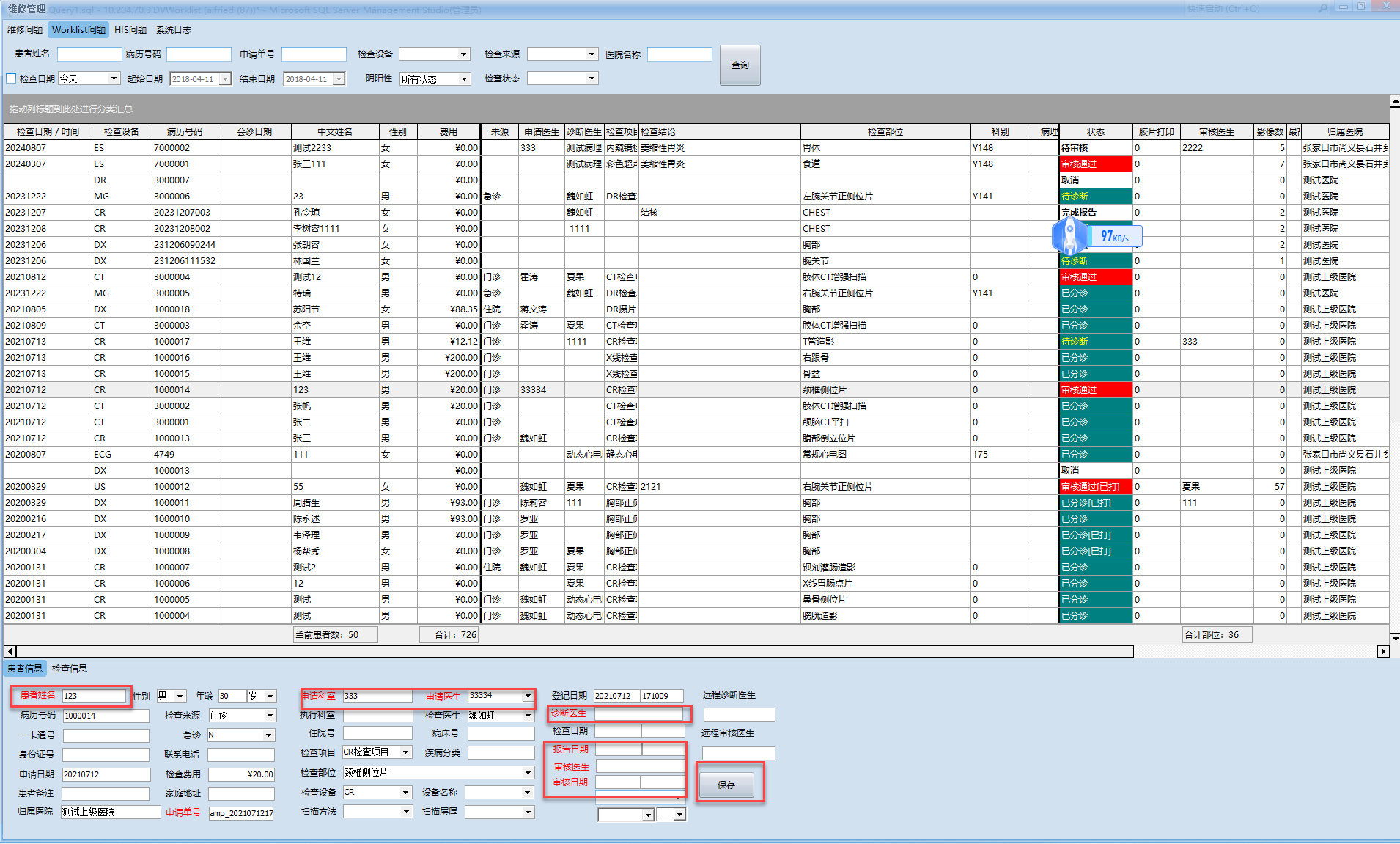The image size is (1400, 844).
Task: Open the 系统日志 tab
Action: (174, 30)
